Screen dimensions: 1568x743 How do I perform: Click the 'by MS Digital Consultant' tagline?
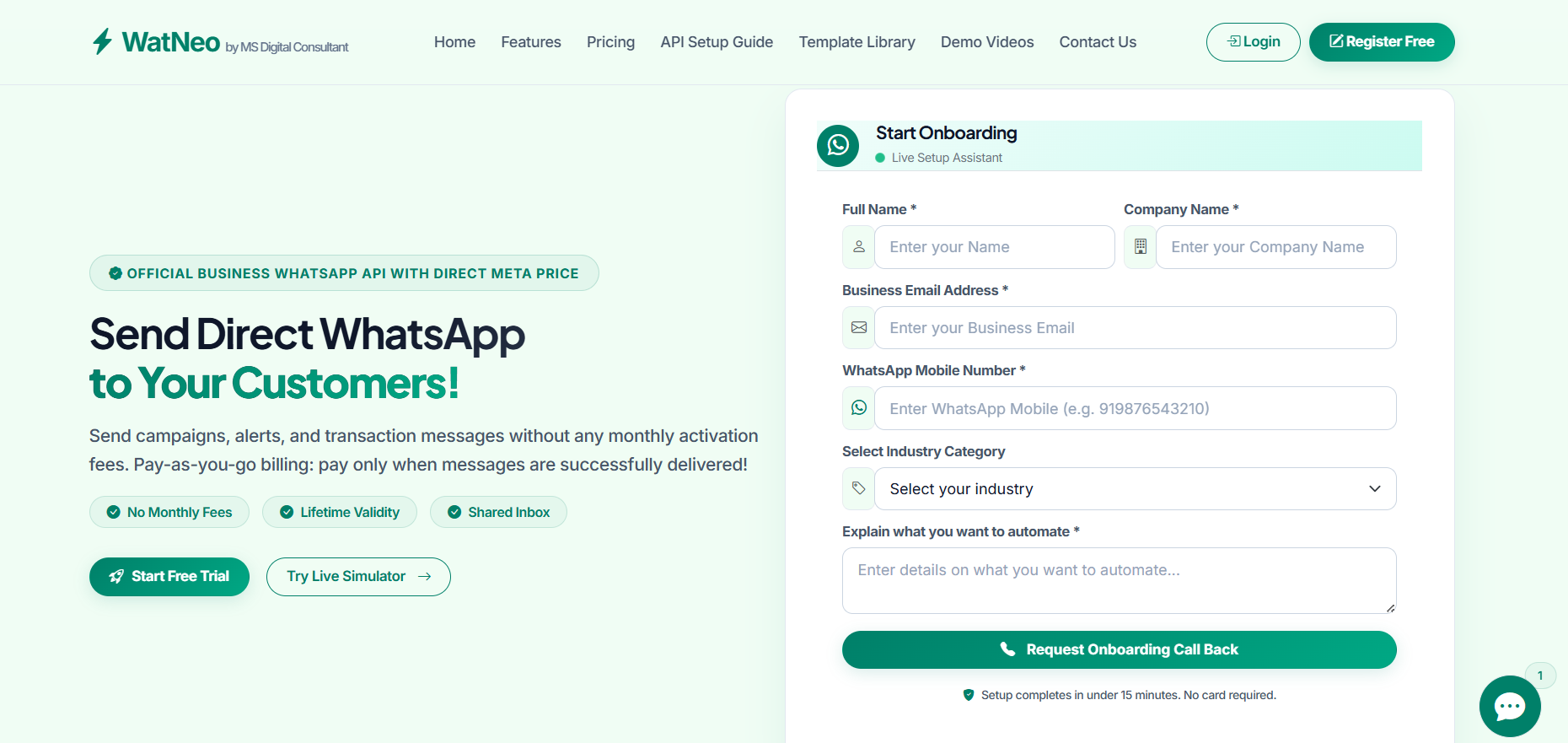287,47
